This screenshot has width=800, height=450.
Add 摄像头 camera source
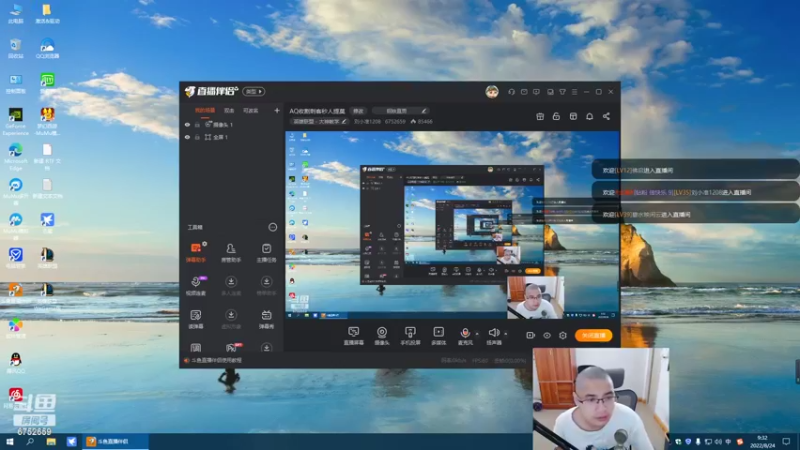click(382, 336)
